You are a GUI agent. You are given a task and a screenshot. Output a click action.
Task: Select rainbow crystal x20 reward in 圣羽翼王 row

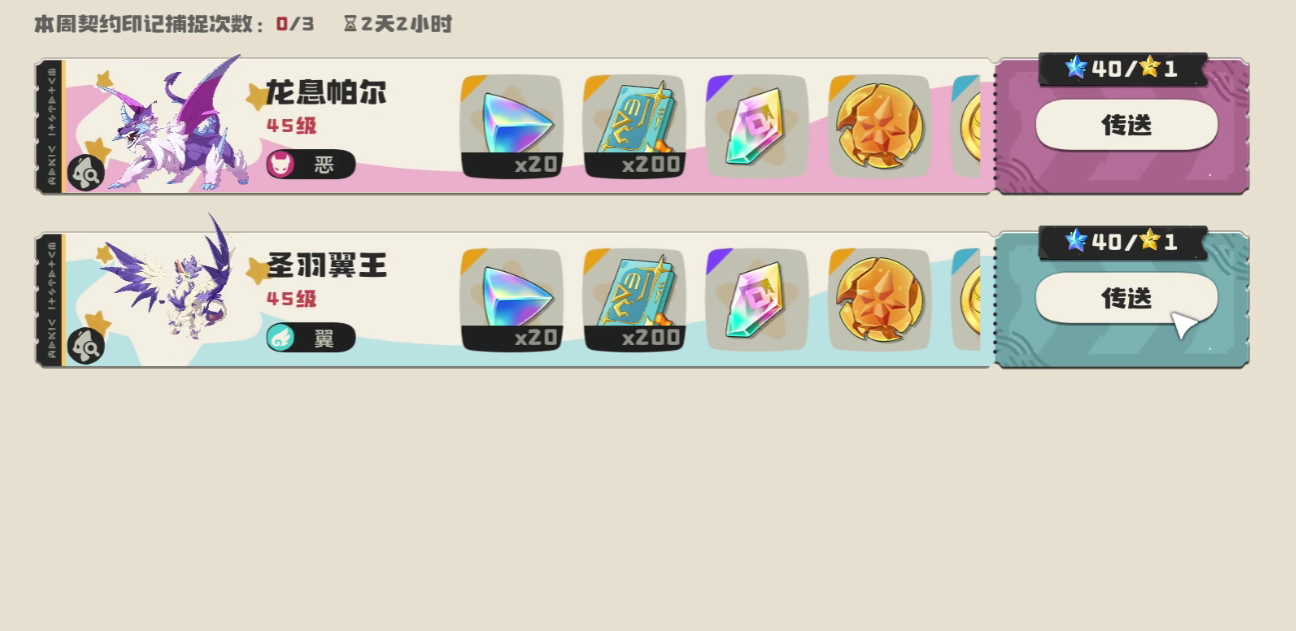(512, 300)
